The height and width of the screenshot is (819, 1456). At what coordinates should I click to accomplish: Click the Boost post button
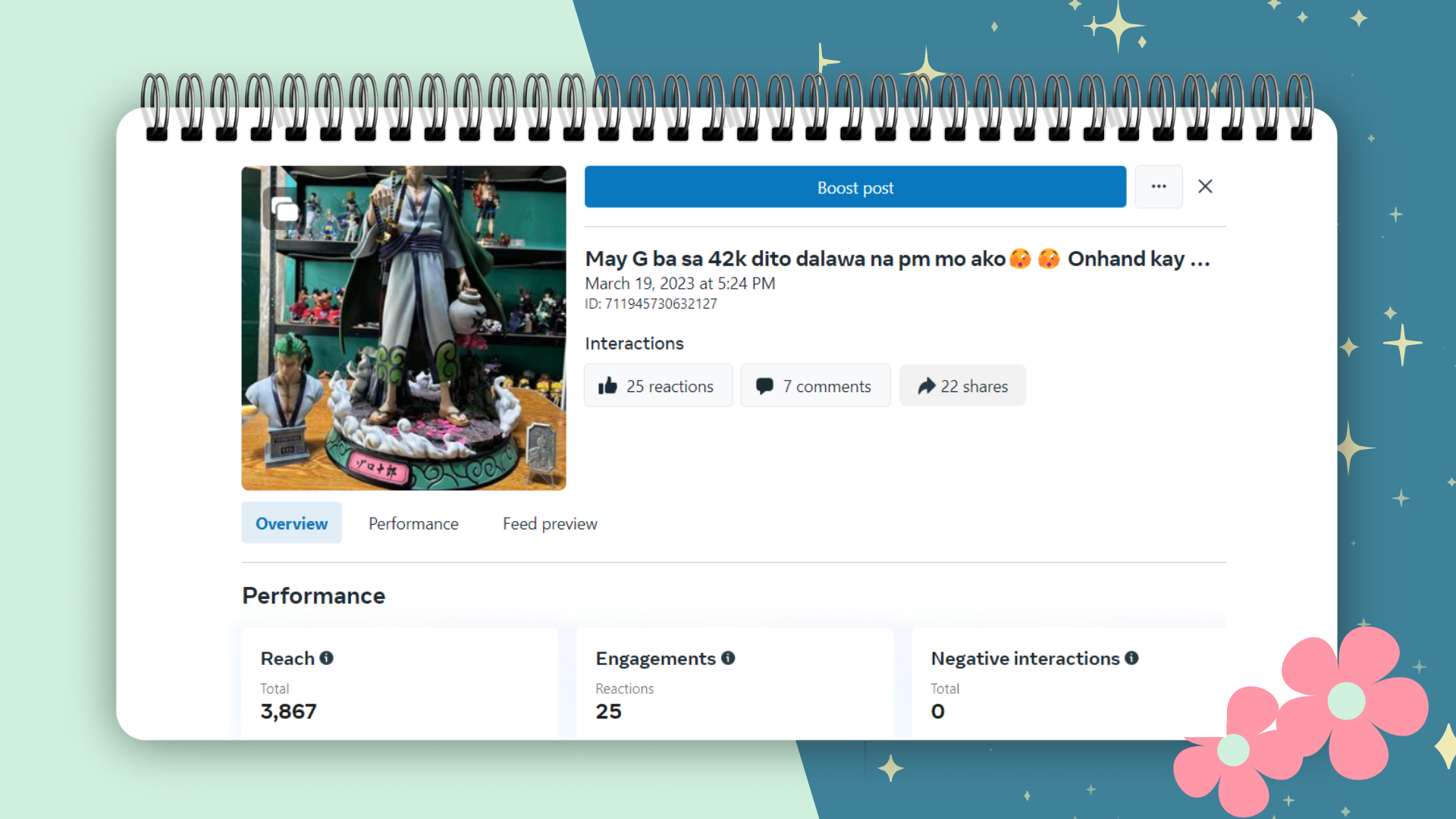pyautogui.click(x=855, y=187)
